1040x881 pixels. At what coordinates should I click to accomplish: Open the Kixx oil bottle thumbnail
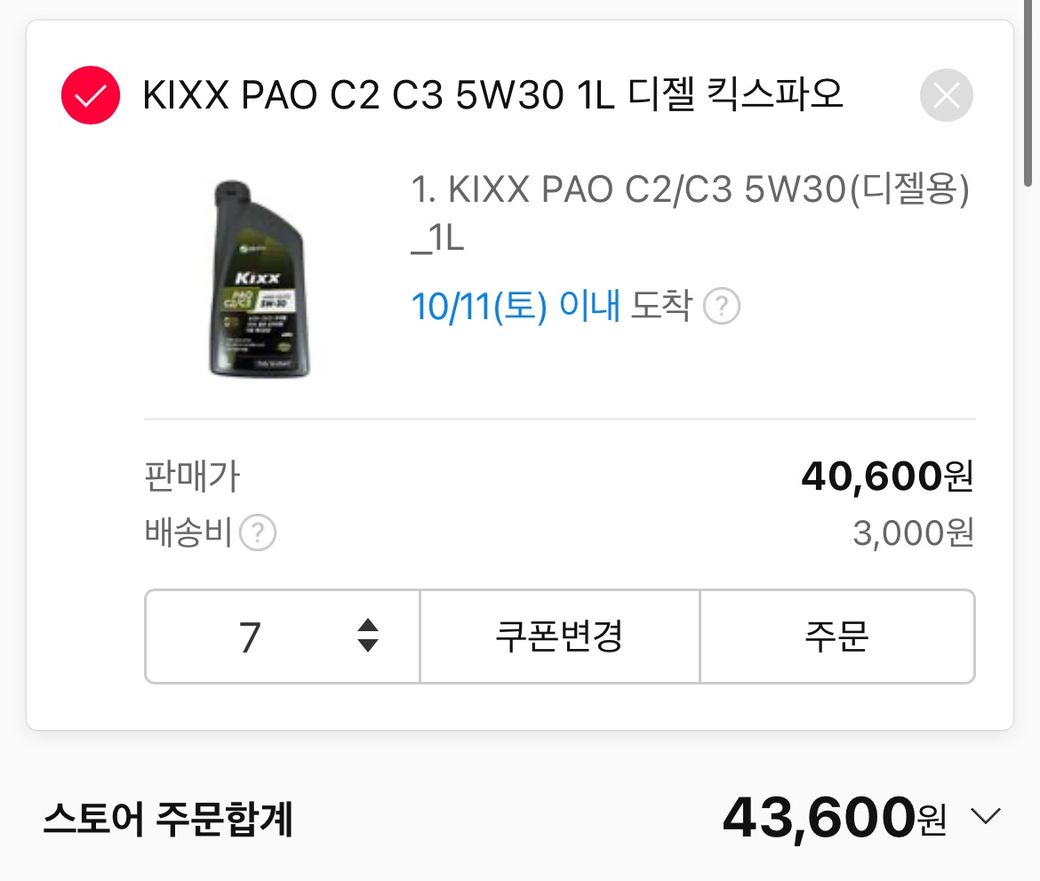[259, 279]
